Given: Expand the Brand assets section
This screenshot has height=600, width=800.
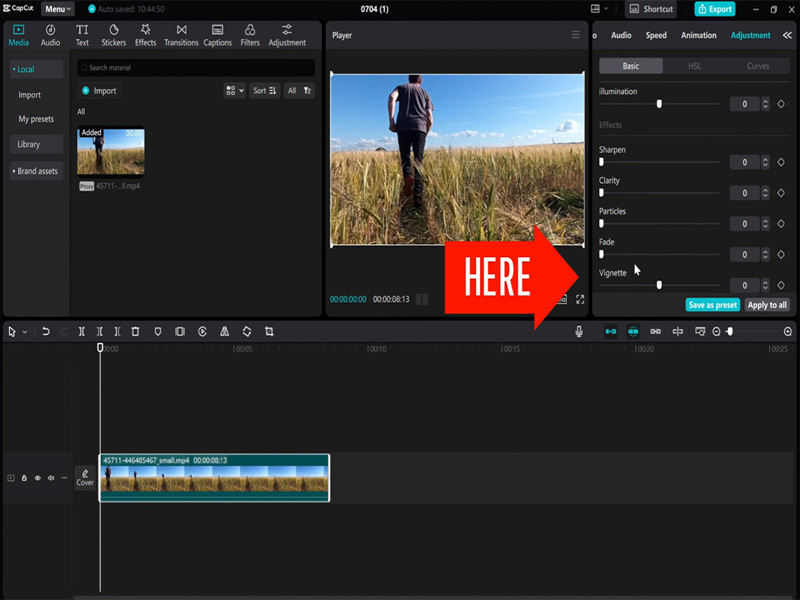Looking at the screenshot, I should coord(35,170).
